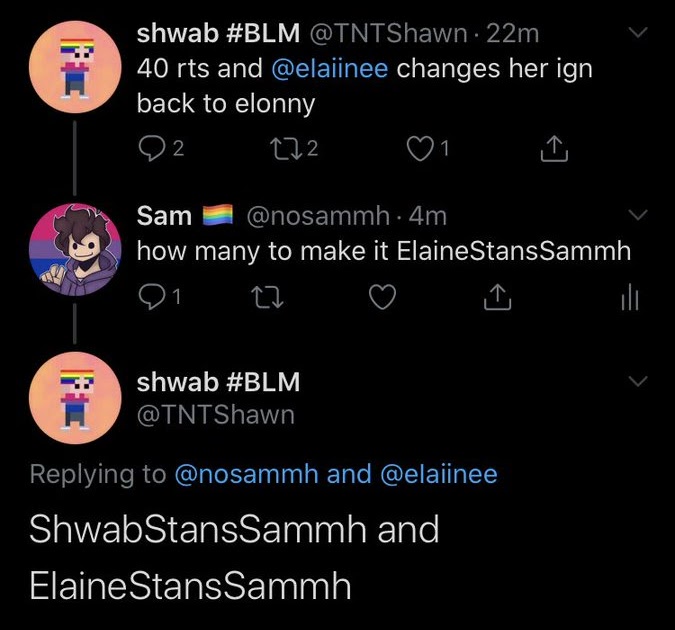Open @nosammh in Replying to line
Image resolution: width=675 pixels, height=630 pixels.
[x=247, y=475]
